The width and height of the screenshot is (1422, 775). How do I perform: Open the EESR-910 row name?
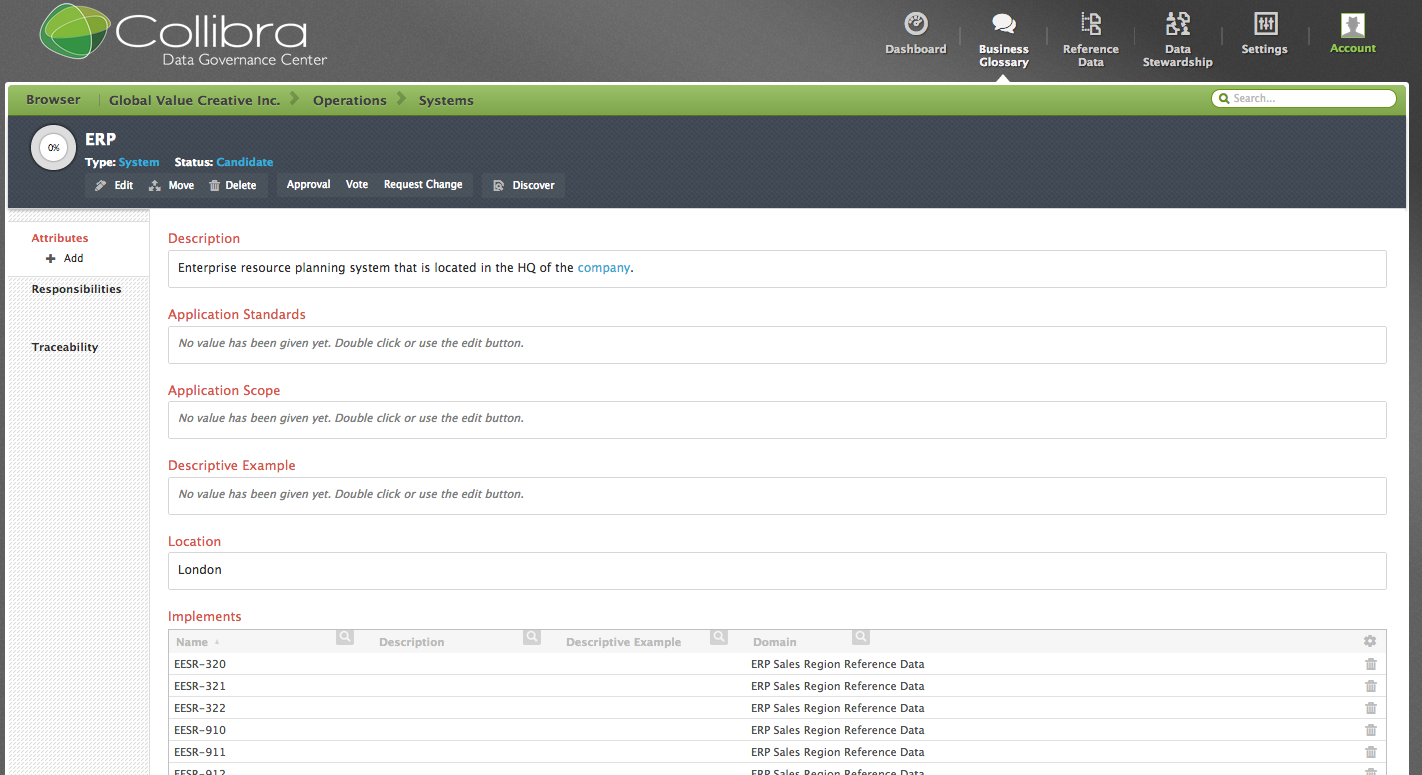tap(200, 730)
